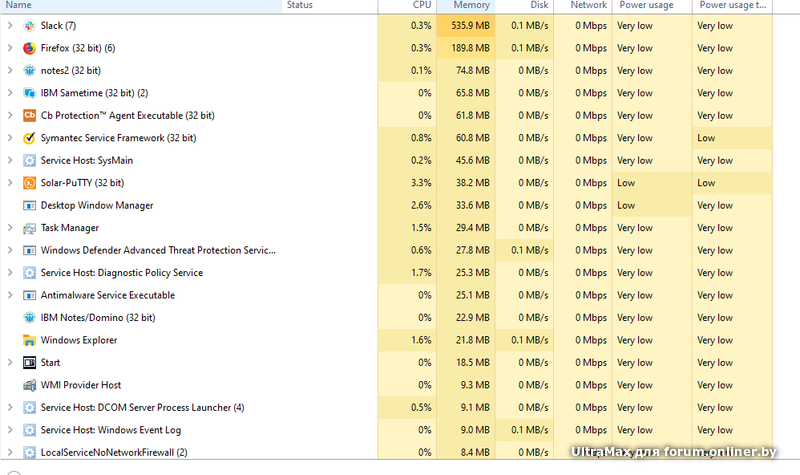The height and width of the screenshot is (475, 800).
Task: Select the Antimalware Service Executable row
Action: tap(107, 295)
